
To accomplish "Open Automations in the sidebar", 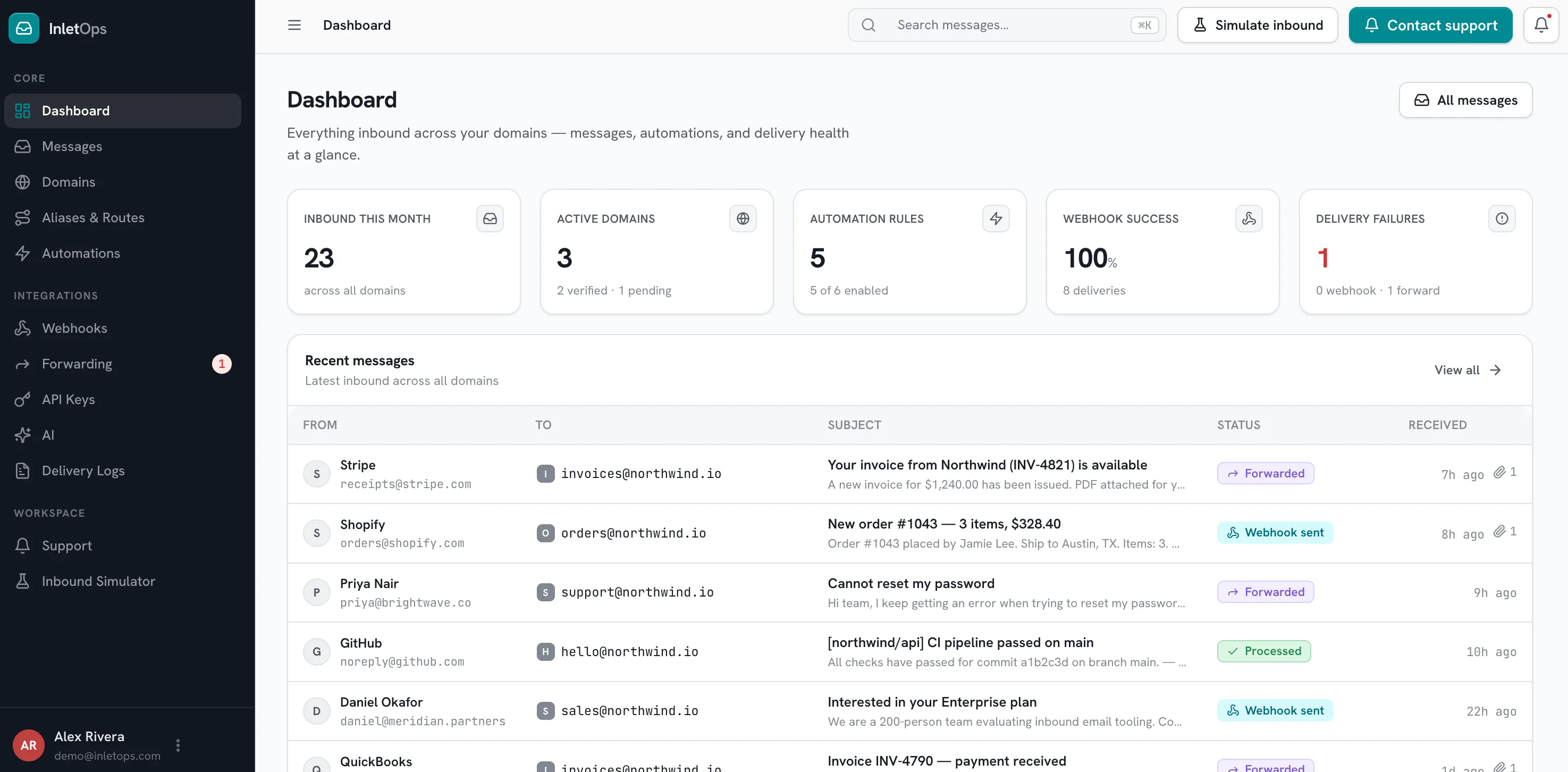I will (122, 253).
